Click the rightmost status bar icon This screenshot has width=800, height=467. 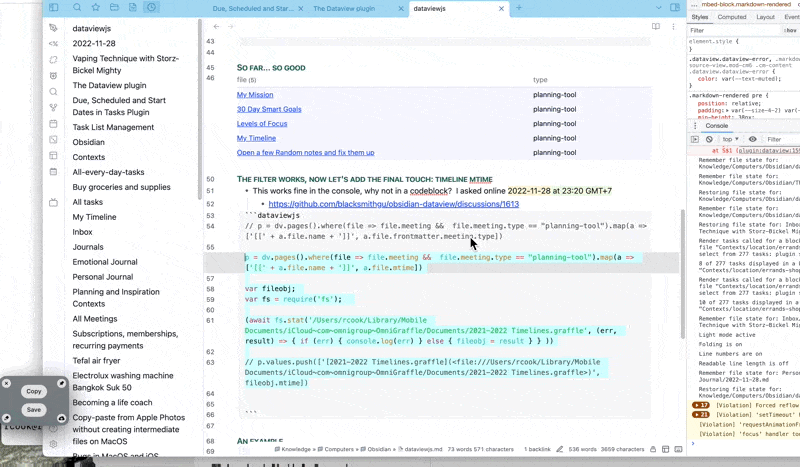678,449
